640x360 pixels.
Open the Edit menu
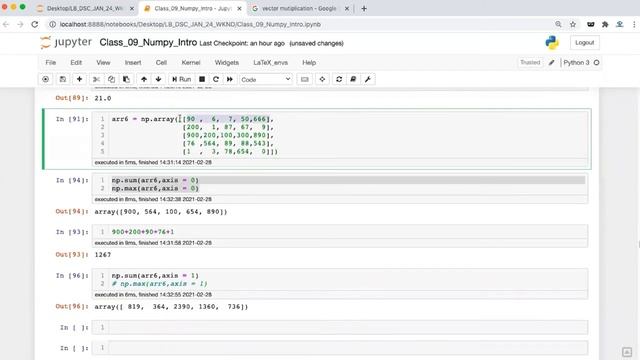76,62
